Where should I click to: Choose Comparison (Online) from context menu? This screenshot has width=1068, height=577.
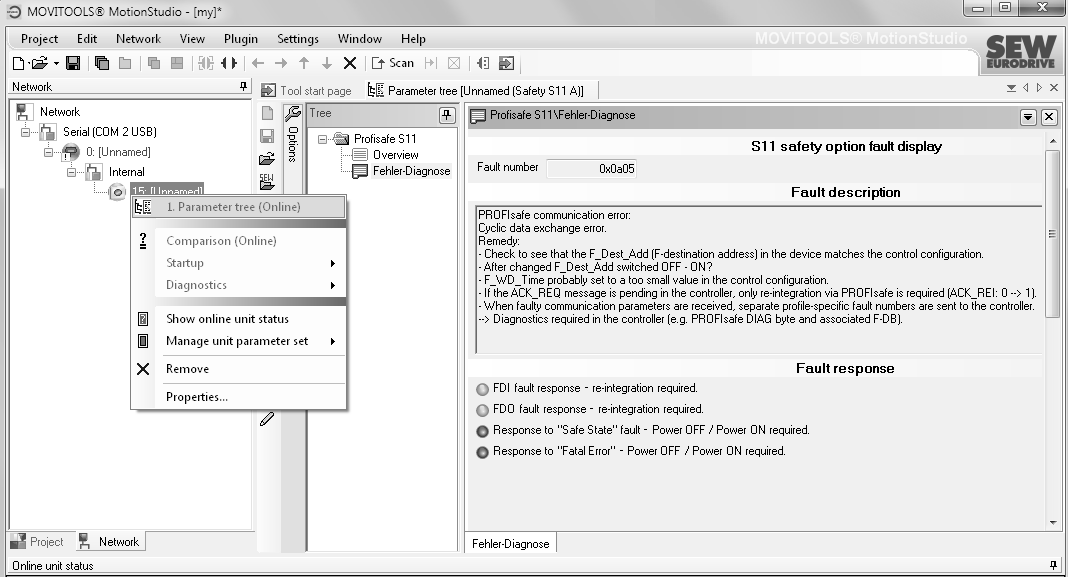pyautogui.click(x=239, y=241)
